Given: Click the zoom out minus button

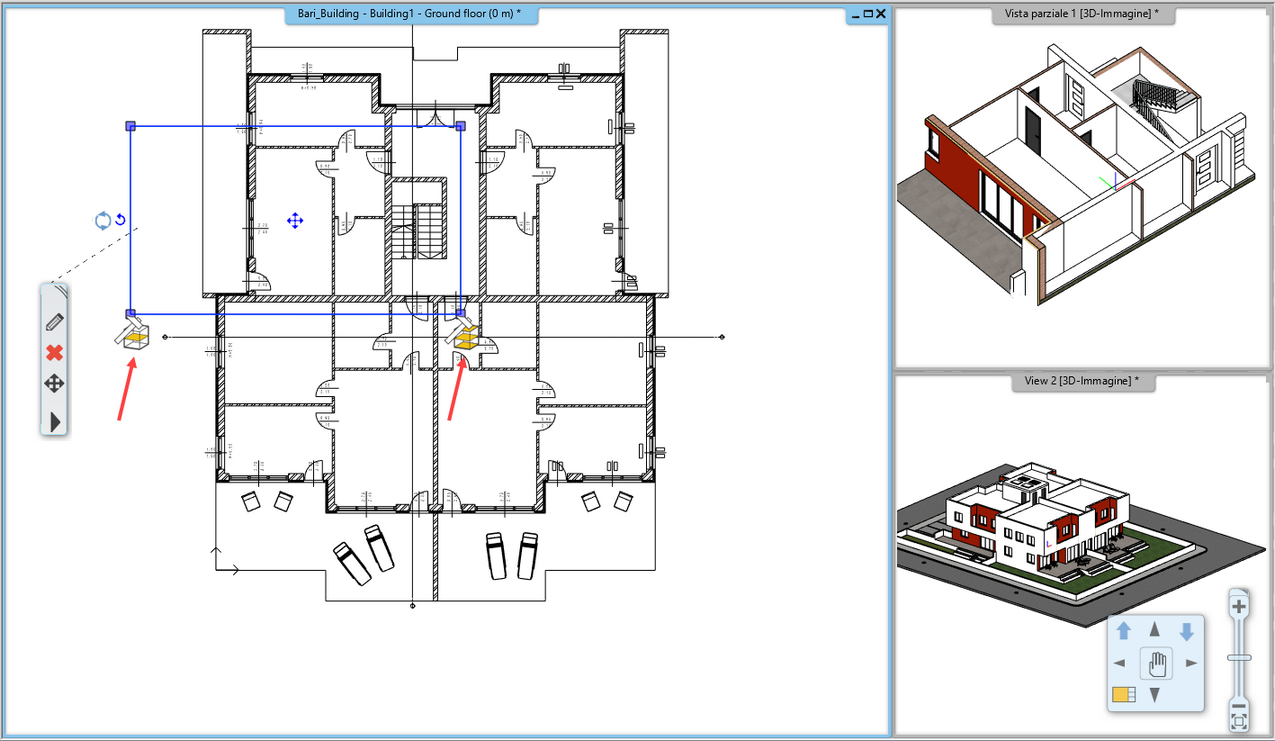Looking at the screenshot, I should [1239, 708].
